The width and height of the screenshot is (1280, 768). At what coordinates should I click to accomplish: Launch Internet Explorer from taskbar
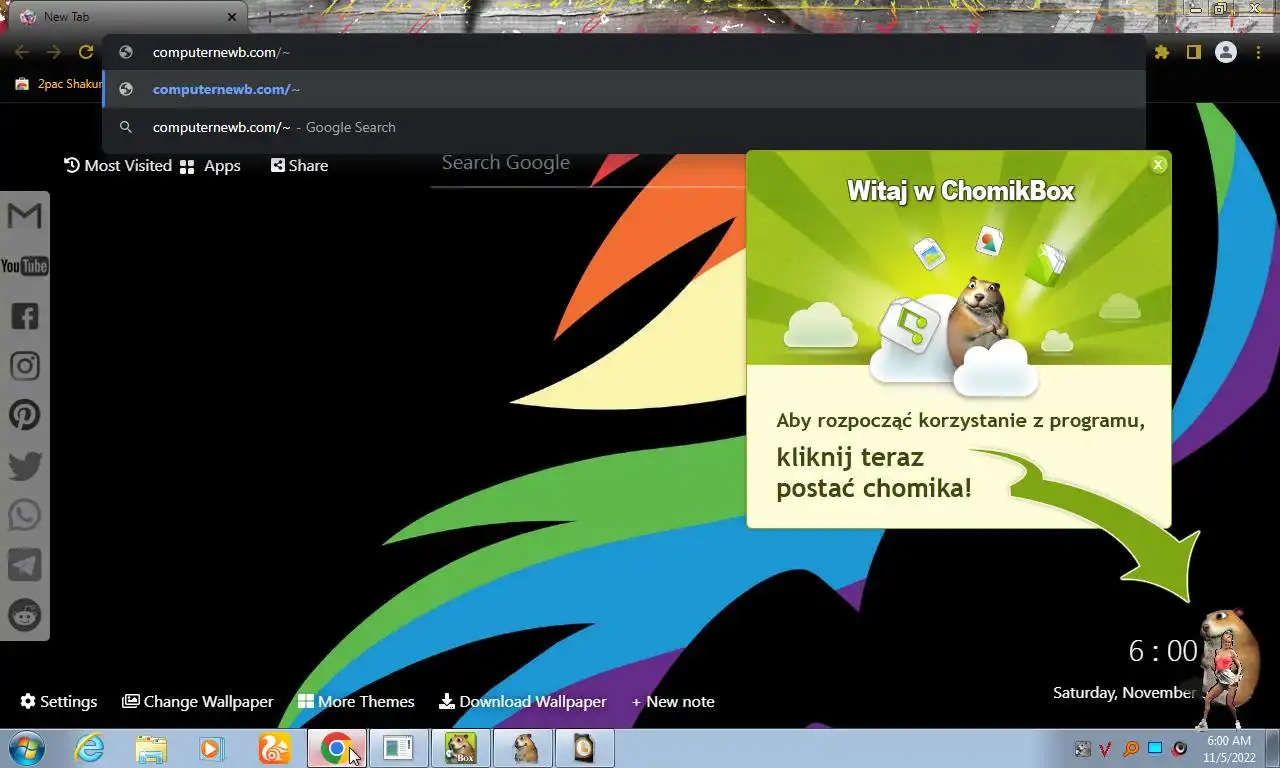pos(89,748)
